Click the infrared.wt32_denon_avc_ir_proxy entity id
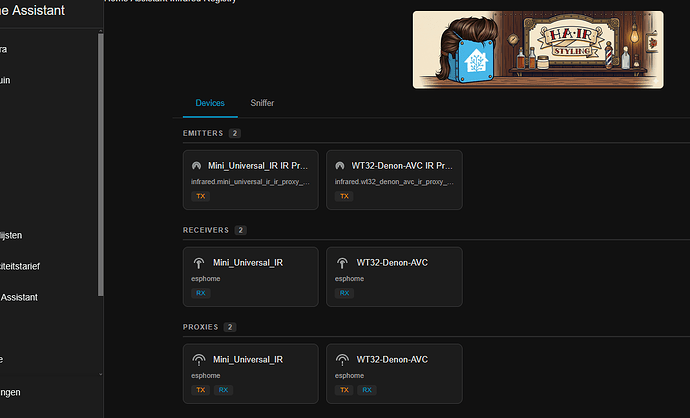 click(394, 182)
